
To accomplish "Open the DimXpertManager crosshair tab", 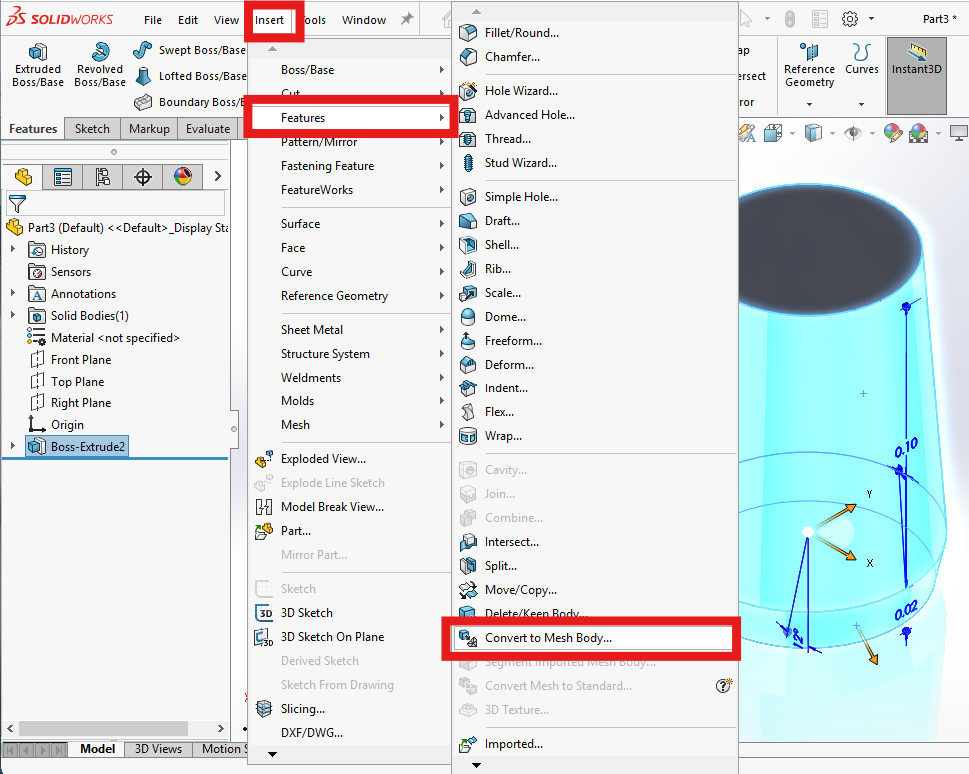I will click(143, 177).
